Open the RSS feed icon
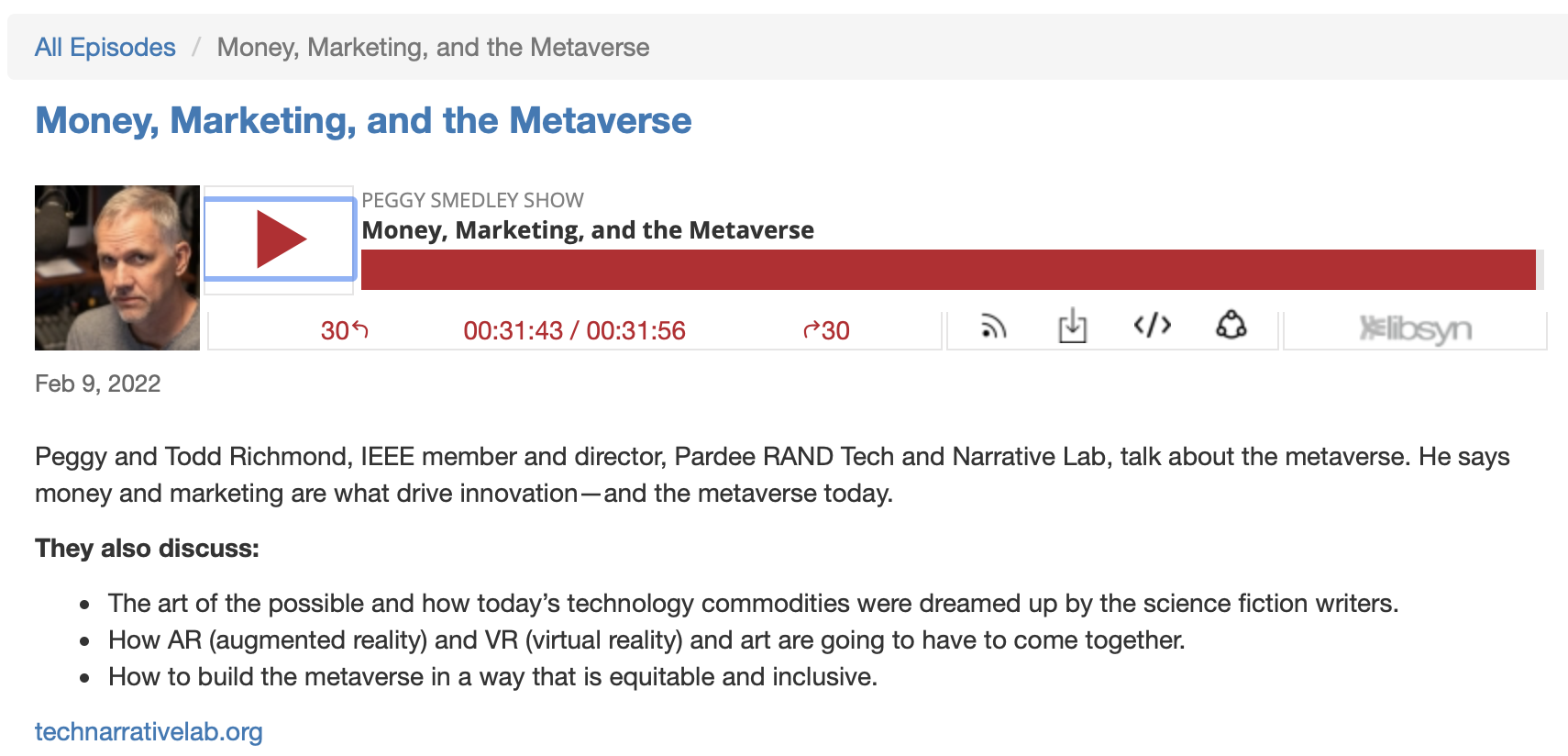 (993, 327)
